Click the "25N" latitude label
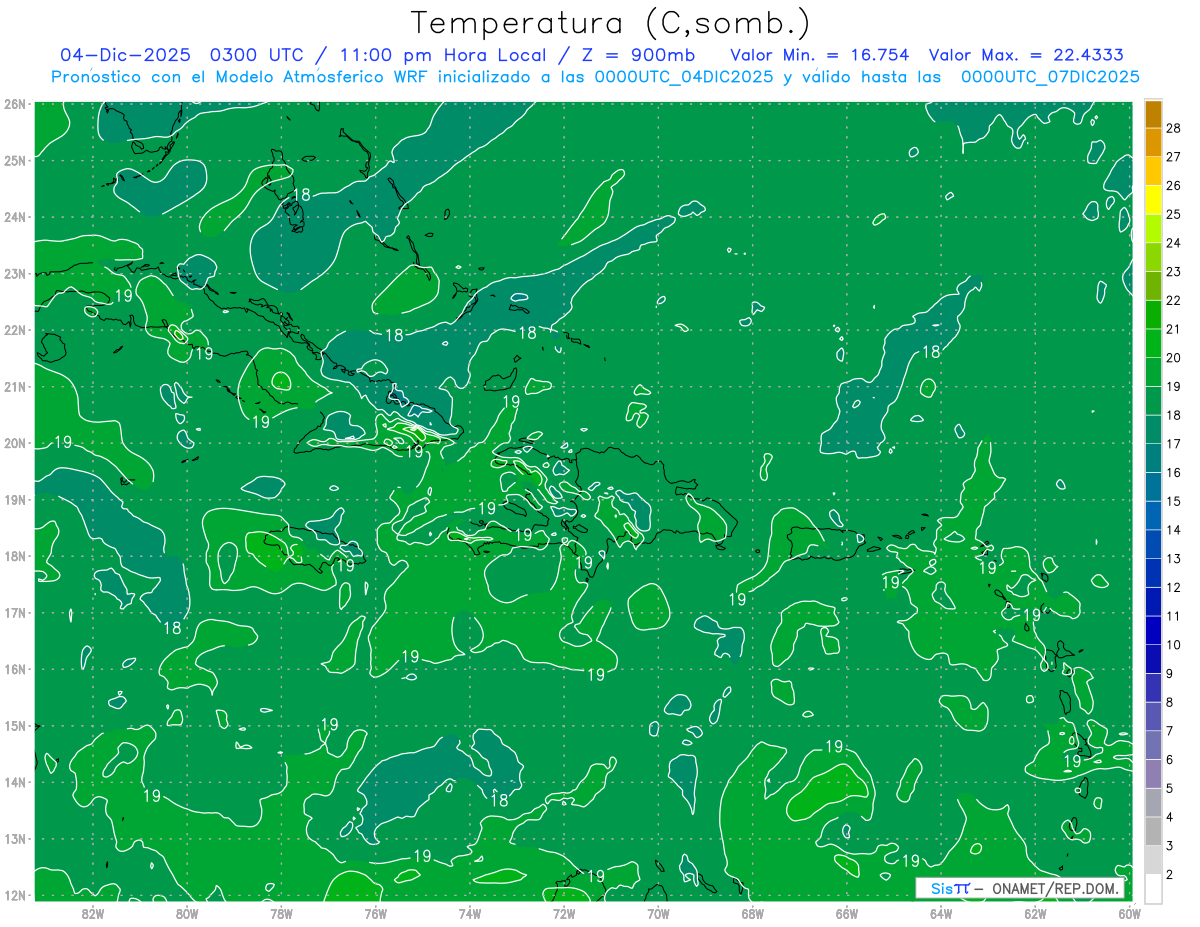 click(x=15, y=160)
